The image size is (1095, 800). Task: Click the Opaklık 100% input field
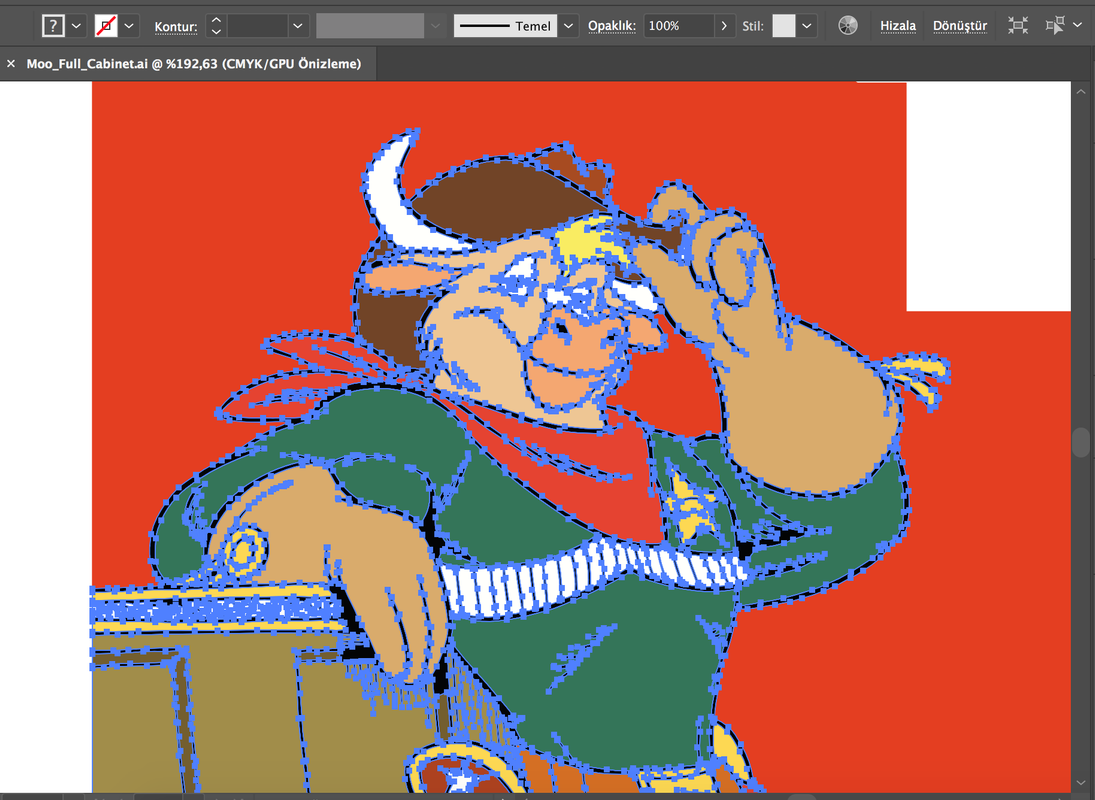coord(679,26)
